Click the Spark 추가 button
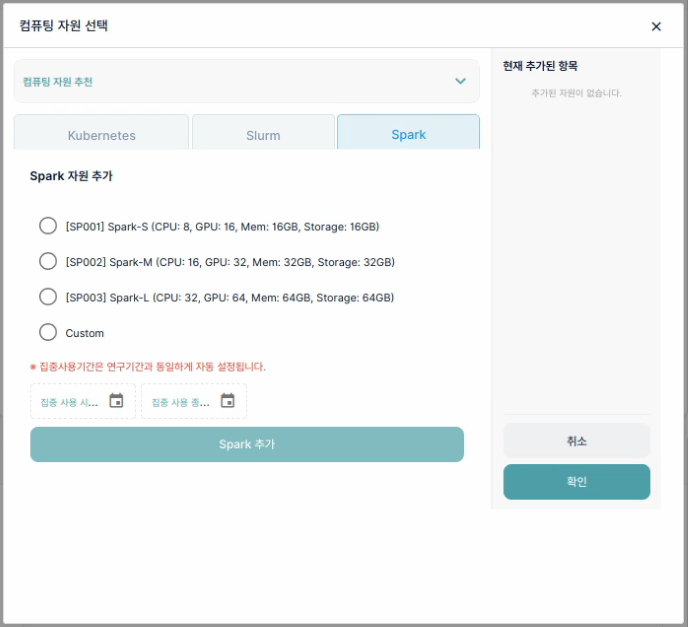Viewport: 688px width, 627px height. [247, 444]
